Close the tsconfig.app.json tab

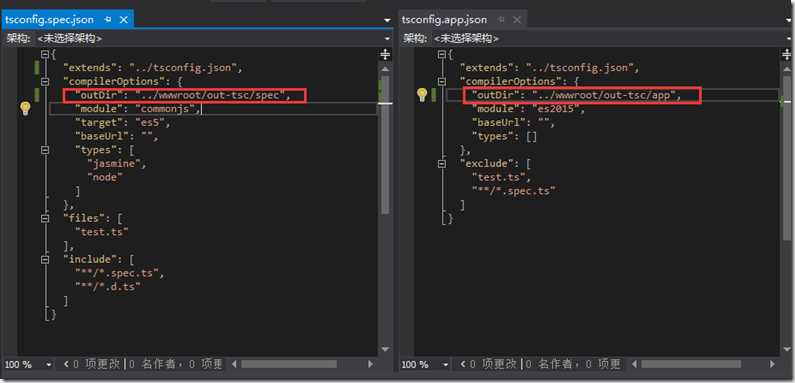(517, 19)
